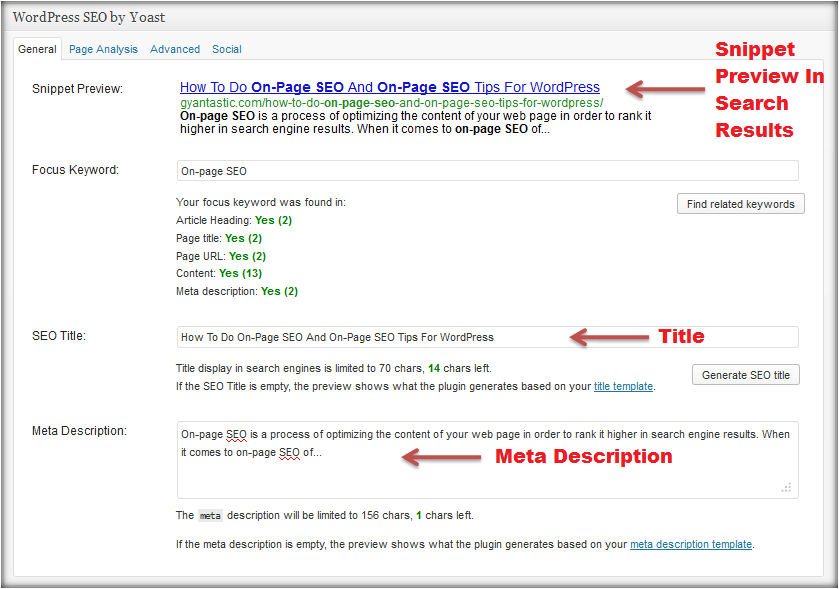Click the 'SEO Title:' label
Screen dimensions: 839x589
[x=59, y=336]
